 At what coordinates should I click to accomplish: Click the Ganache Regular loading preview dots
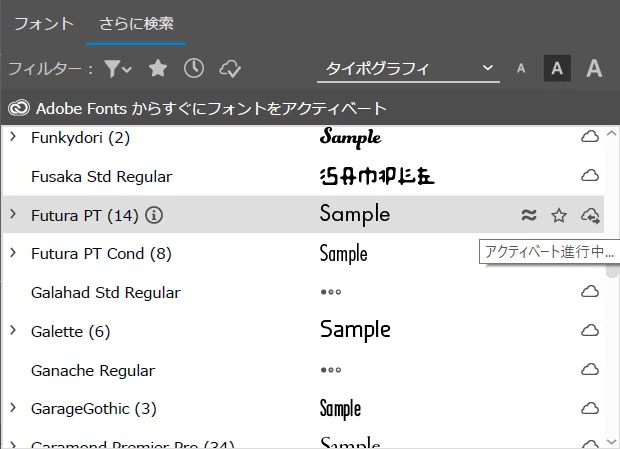331,370
